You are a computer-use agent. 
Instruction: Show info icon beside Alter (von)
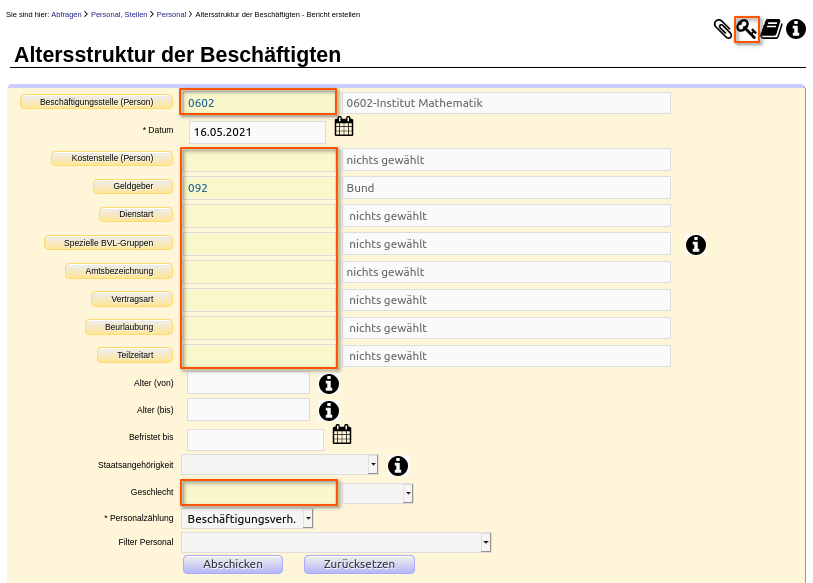(329, 384)
